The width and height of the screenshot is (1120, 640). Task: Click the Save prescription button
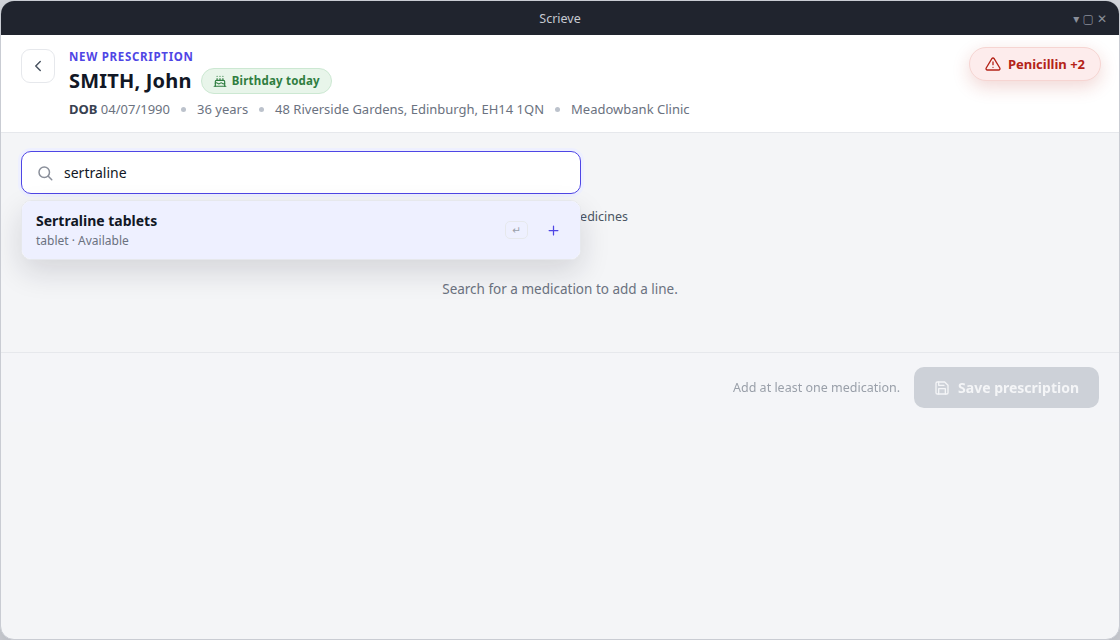[1006, 388]
